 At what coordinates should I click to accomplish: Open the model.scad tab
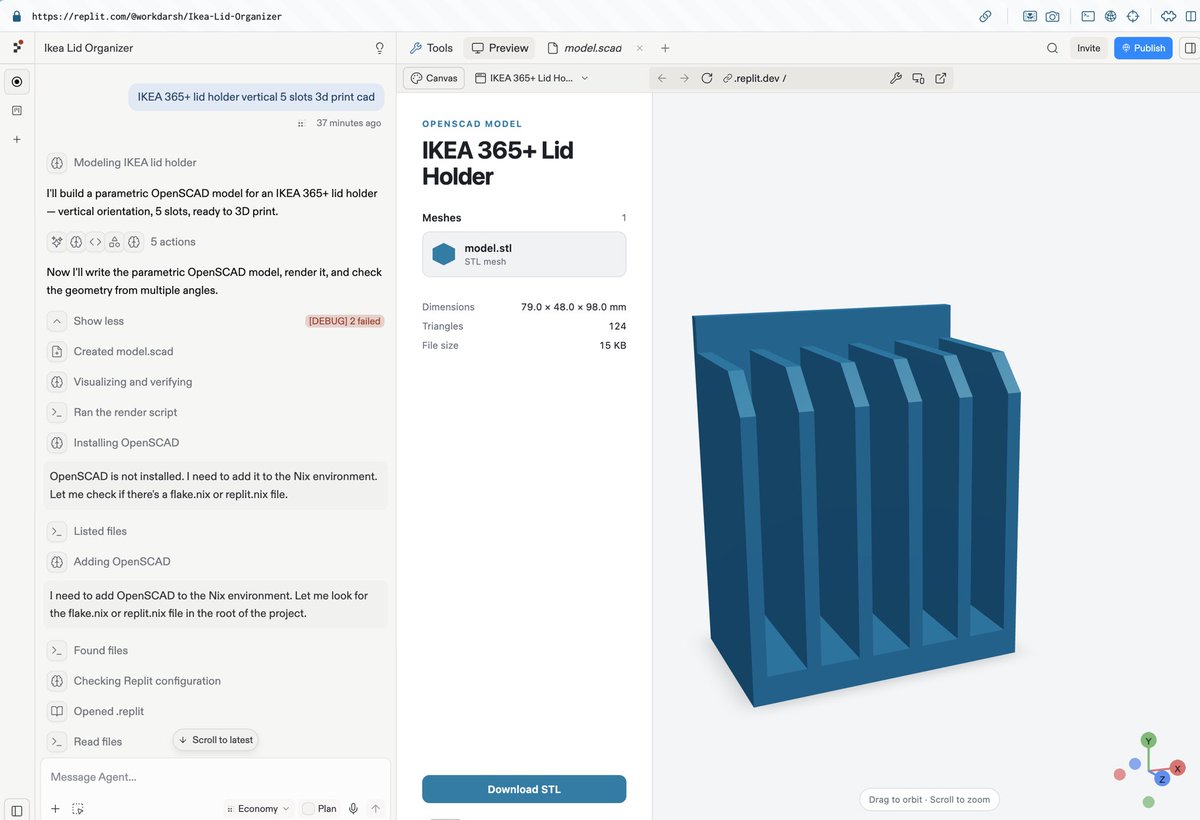click(584, 48)
